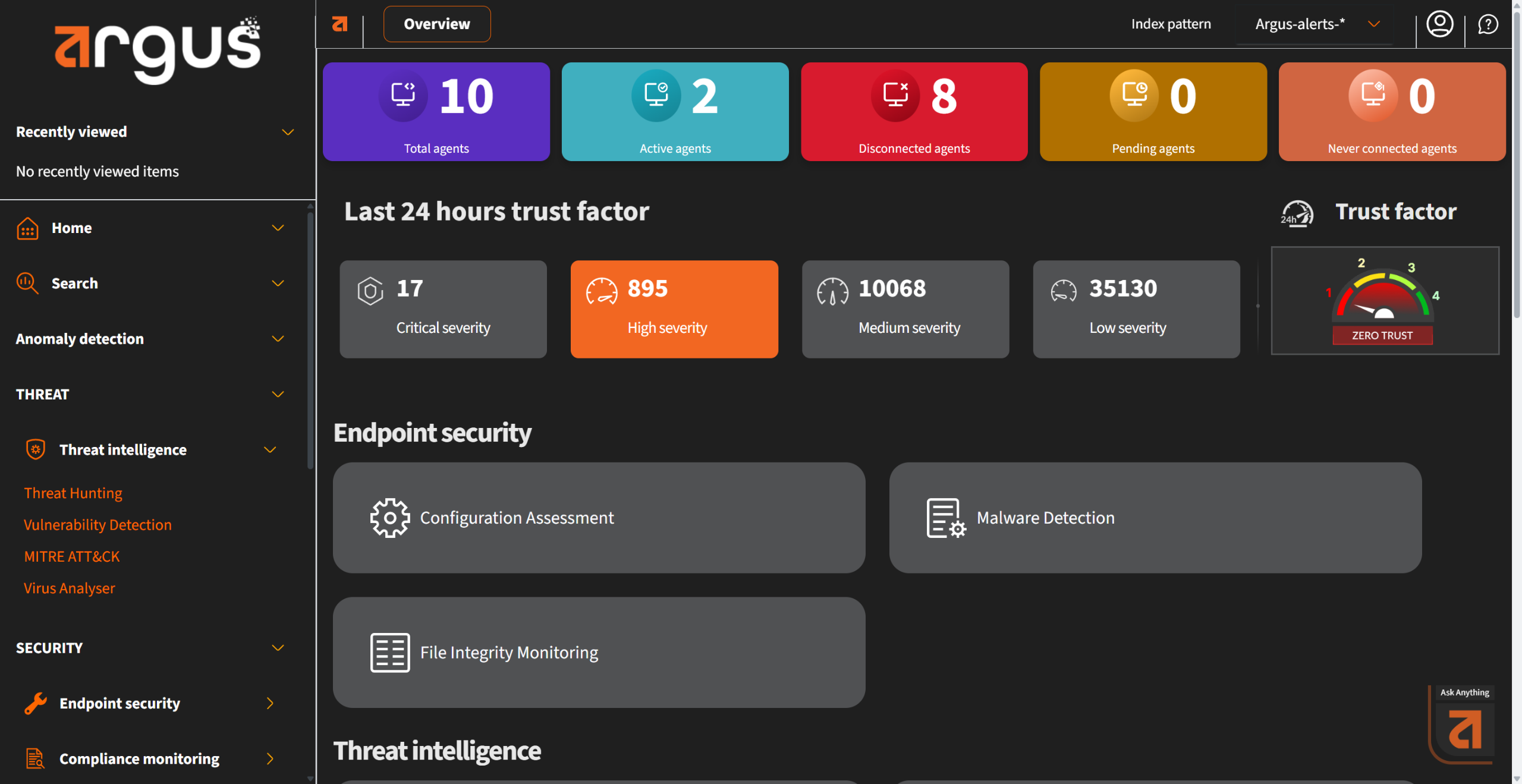Image resolution: width=1522 pixels, height=784 pixels.
Task: Expand the Anomaly detection menu chevron
Action: [278, 339]
